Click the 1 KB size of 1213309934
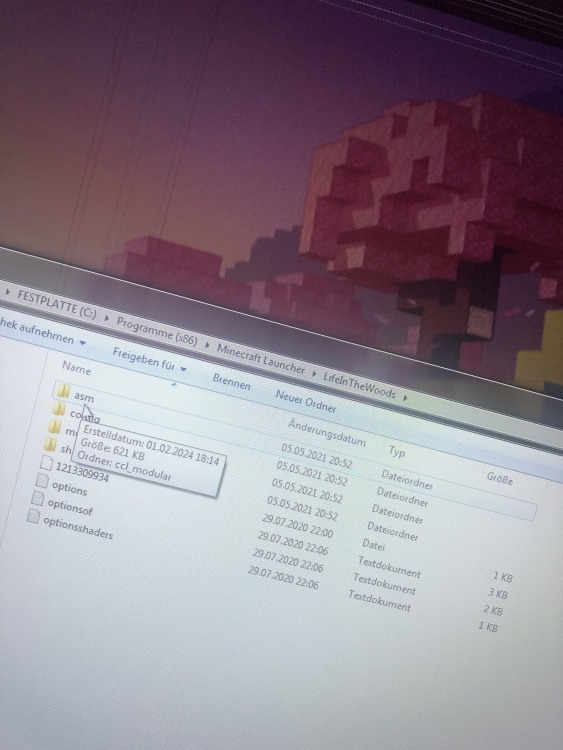563x750 pixels. (x=502, y=577)
